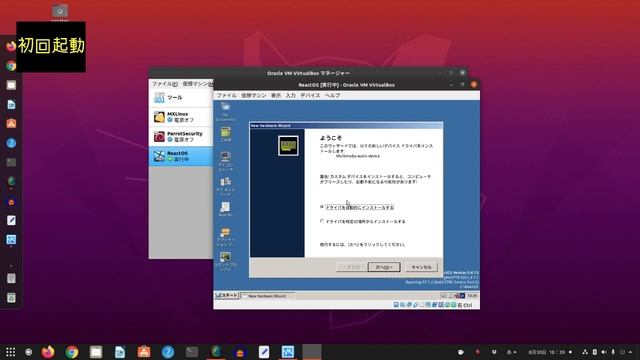Open Chrome from the left Ubuntu dock
The height and width of the screenshot is (360, 640).
[11, 66]
